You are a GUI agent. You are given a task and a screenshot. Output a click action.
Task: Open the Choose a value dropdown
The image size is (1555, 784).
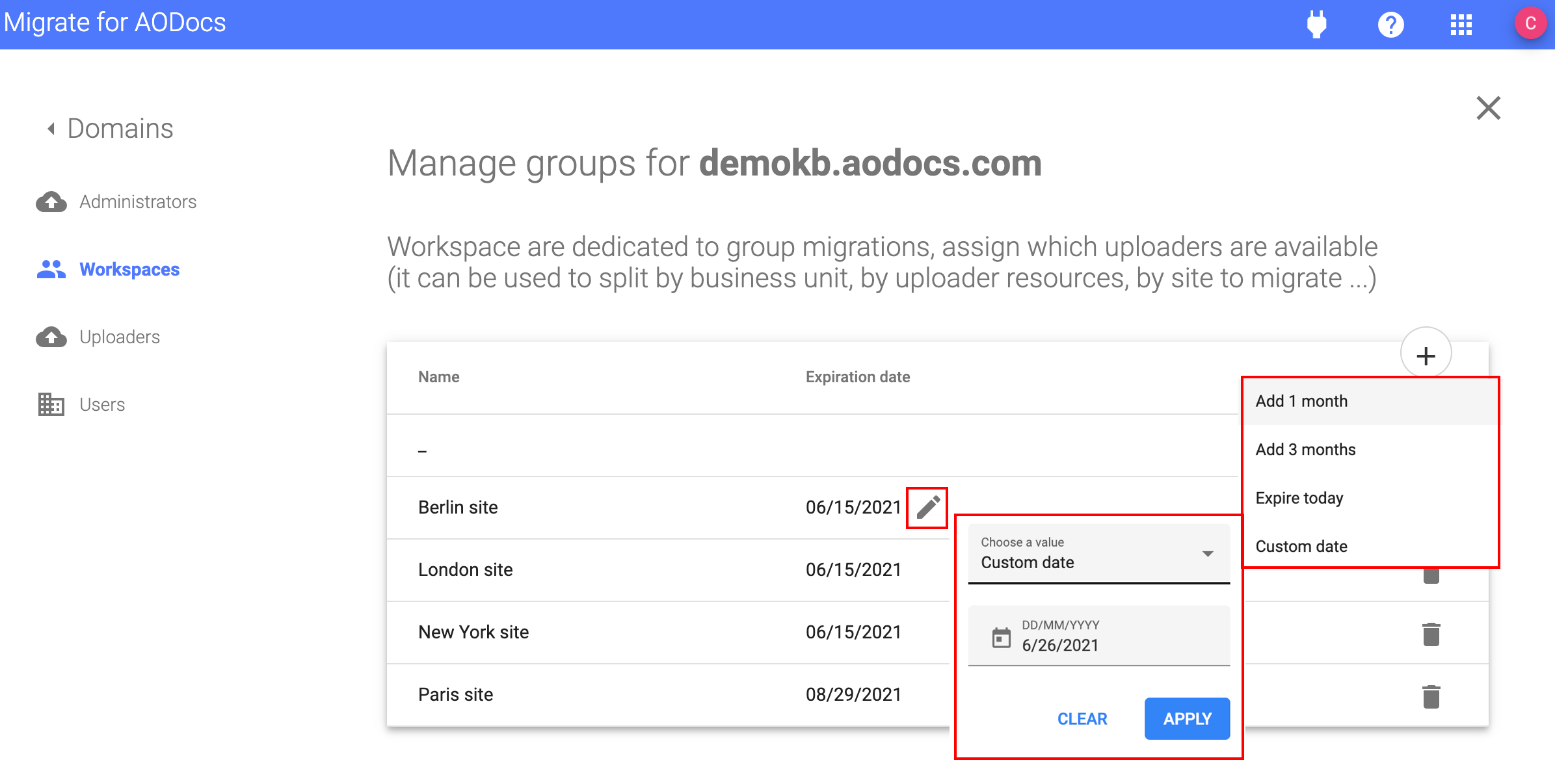click(x=1098, y=554)
